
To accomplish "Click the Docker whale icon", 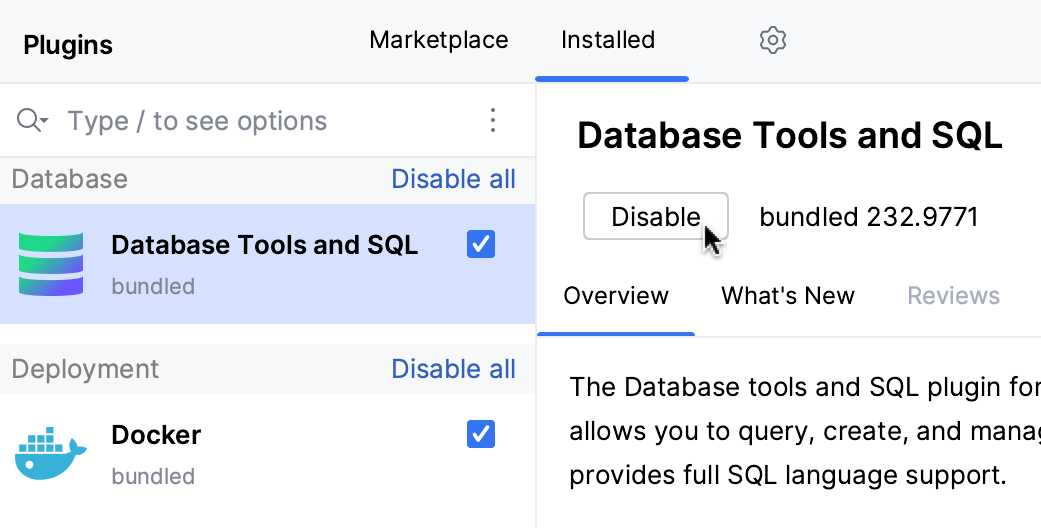I will (51, 453).
